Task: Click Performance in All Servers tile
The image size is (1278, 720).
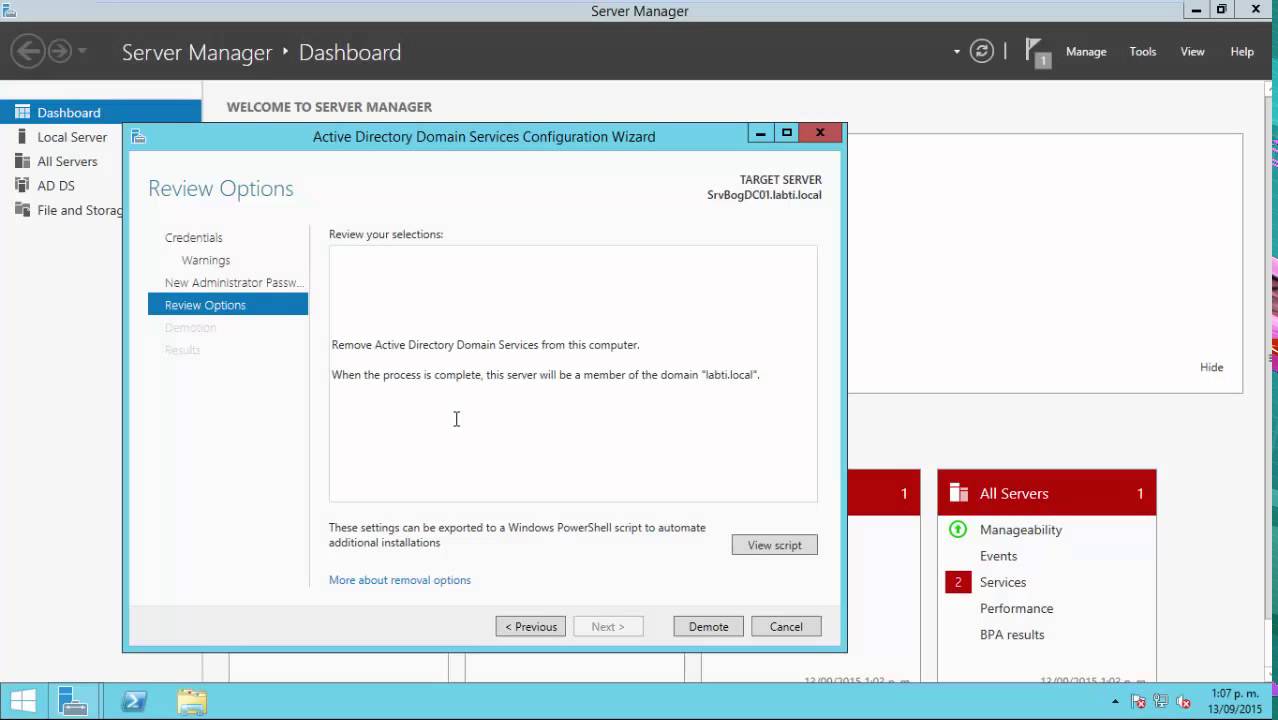Action: 1016,608
